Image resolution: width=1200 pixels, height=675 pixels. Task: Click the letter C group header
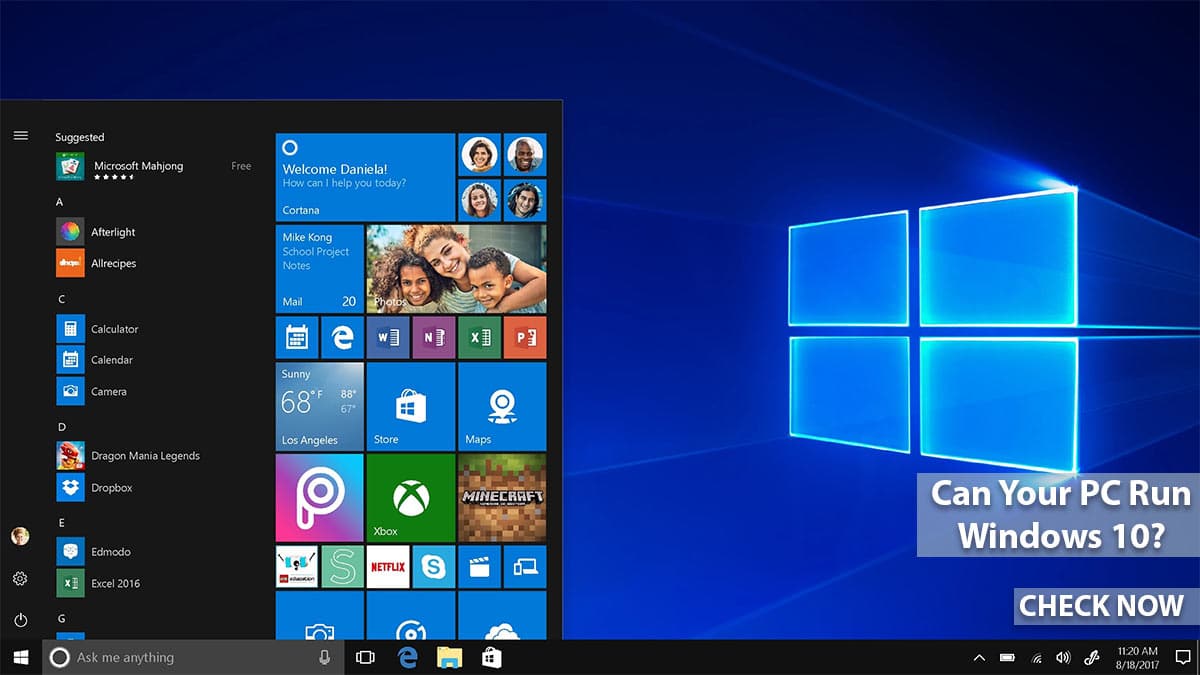click(x=61, y=298)
